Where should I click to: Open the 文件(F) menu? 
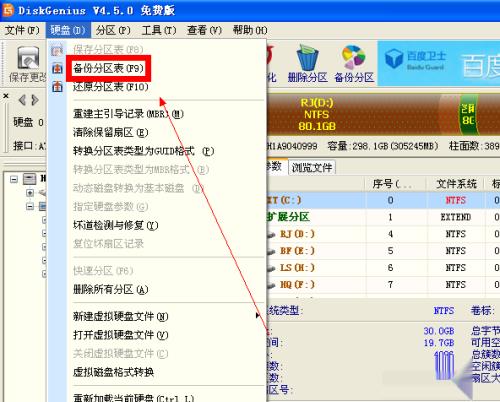coord(22,30)
